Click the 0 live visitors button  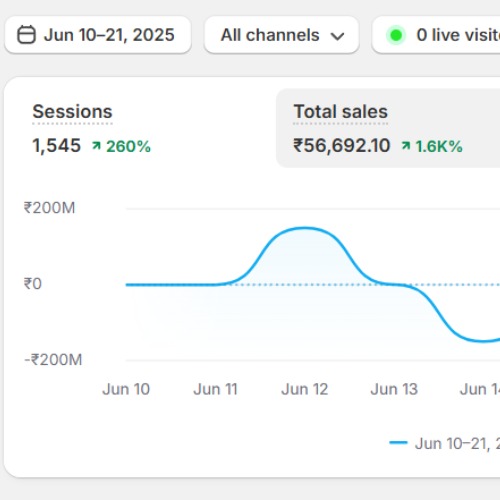pos(436,35)
